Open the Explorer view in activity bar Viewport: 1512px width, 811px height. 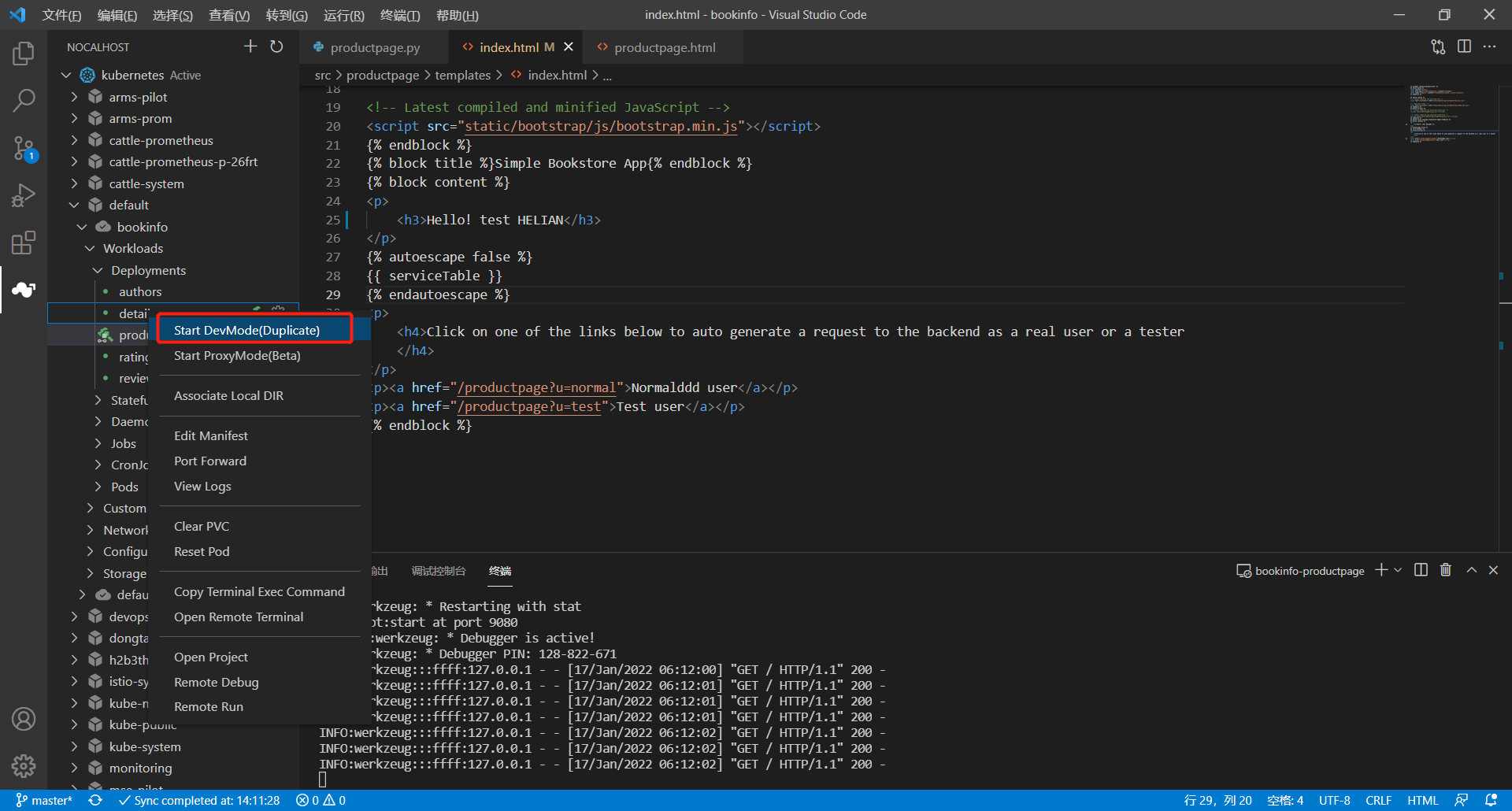click(24, 54)
